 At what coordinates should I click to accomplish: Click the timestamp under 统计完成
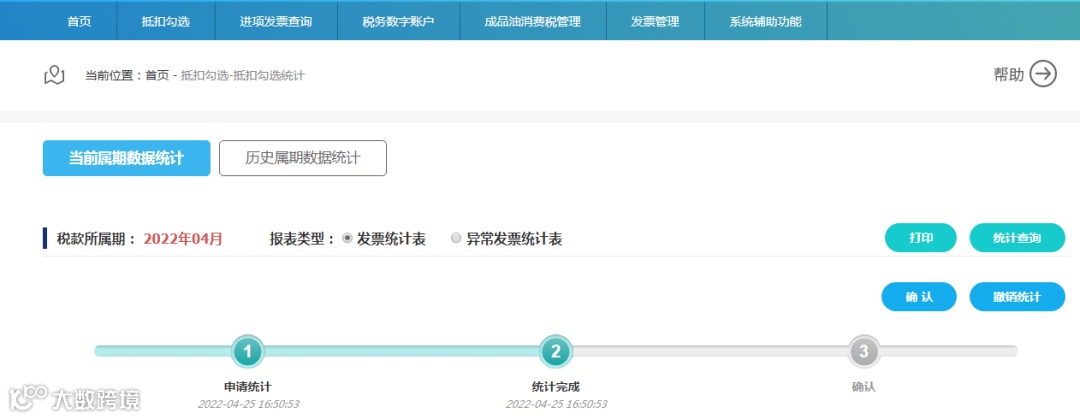[x=556, y=404]
